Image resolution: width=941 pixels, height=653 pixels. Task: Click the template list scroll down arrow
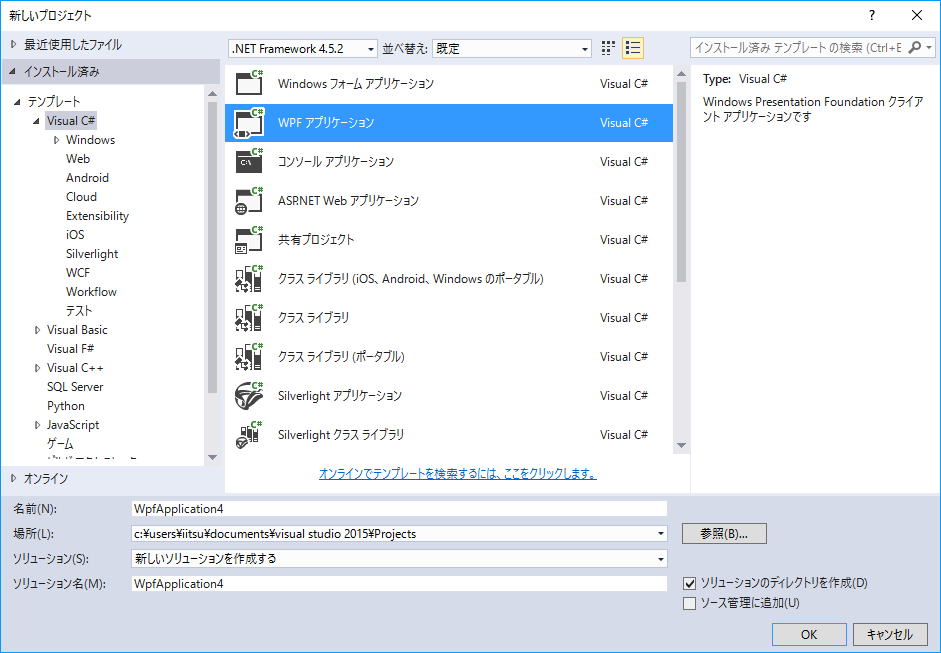681,445
